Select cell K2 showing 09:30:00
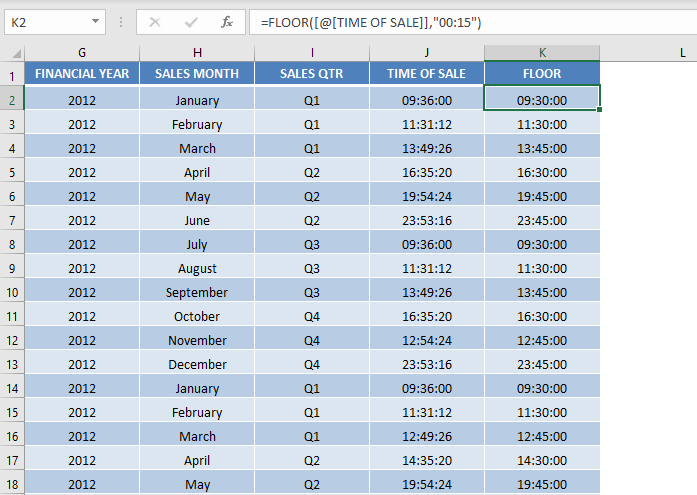This screenshot has height=495, width=697. (542, 98)
